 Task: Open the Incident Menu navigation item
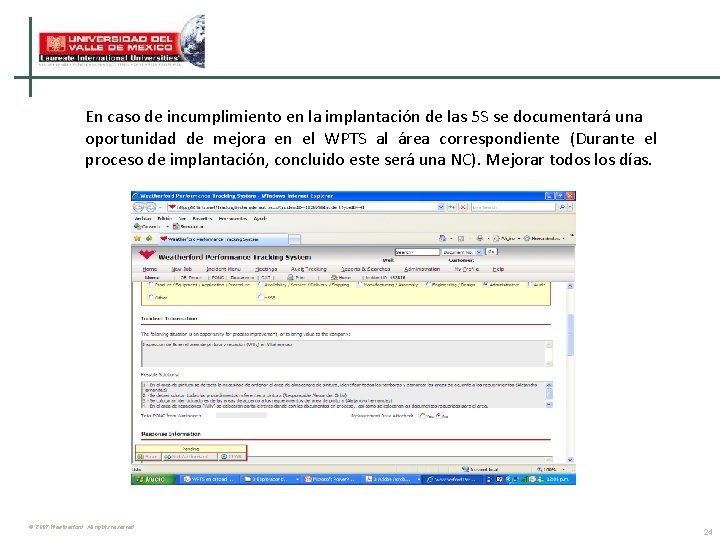point(224,269)
